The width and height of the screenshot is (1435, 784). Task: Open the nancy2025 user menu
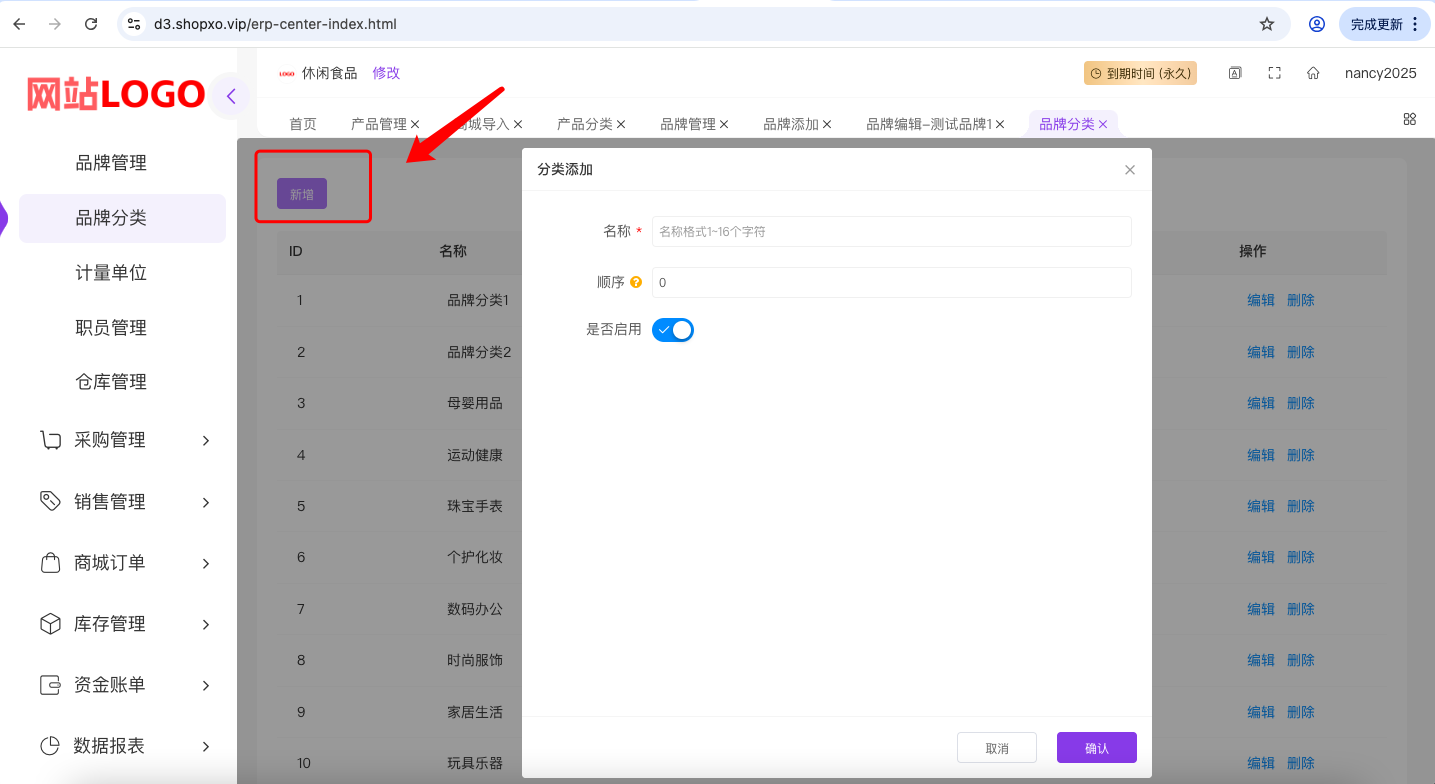(1381, 73)
